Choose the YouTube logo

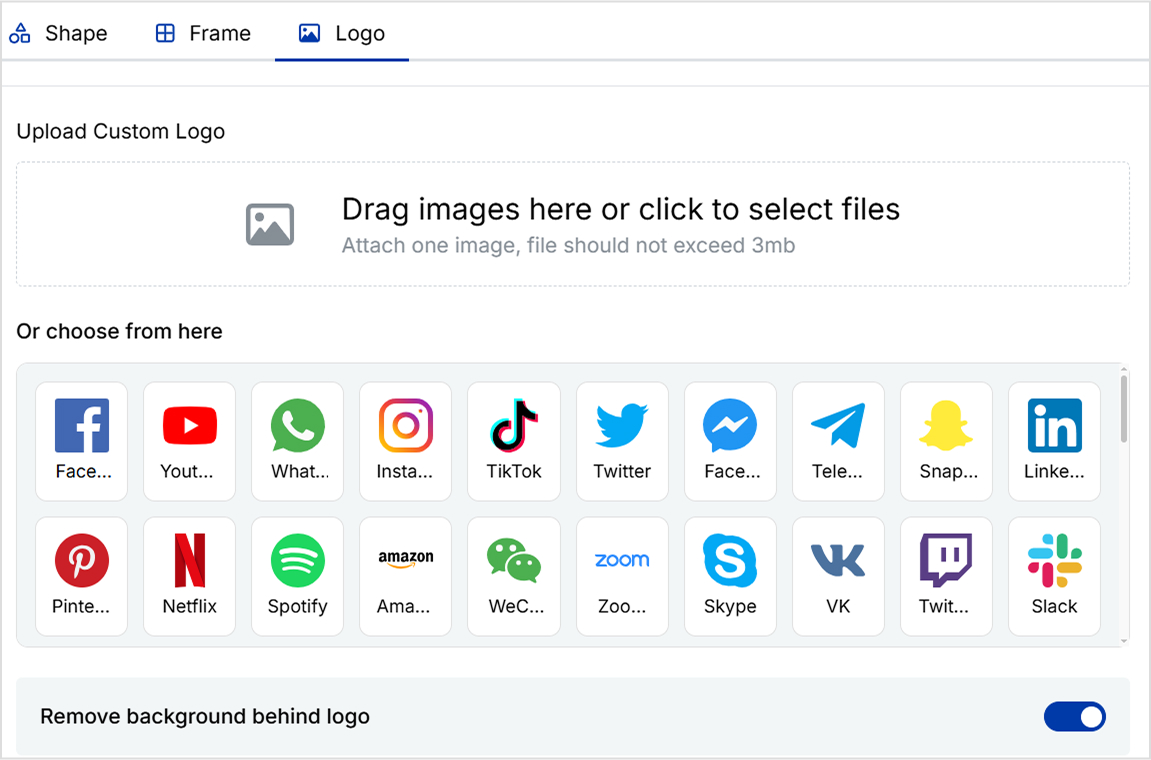(x=189, y=441)
